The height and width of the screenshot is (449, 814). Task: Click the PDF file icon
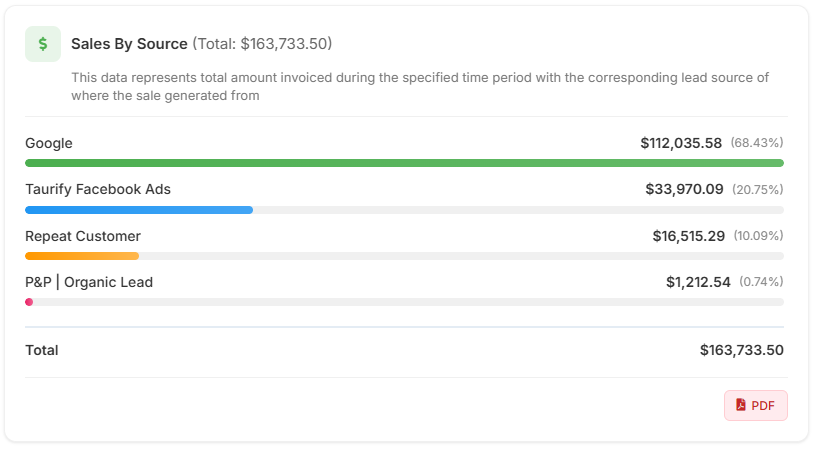pyautogui.click(x=741, y=405)
